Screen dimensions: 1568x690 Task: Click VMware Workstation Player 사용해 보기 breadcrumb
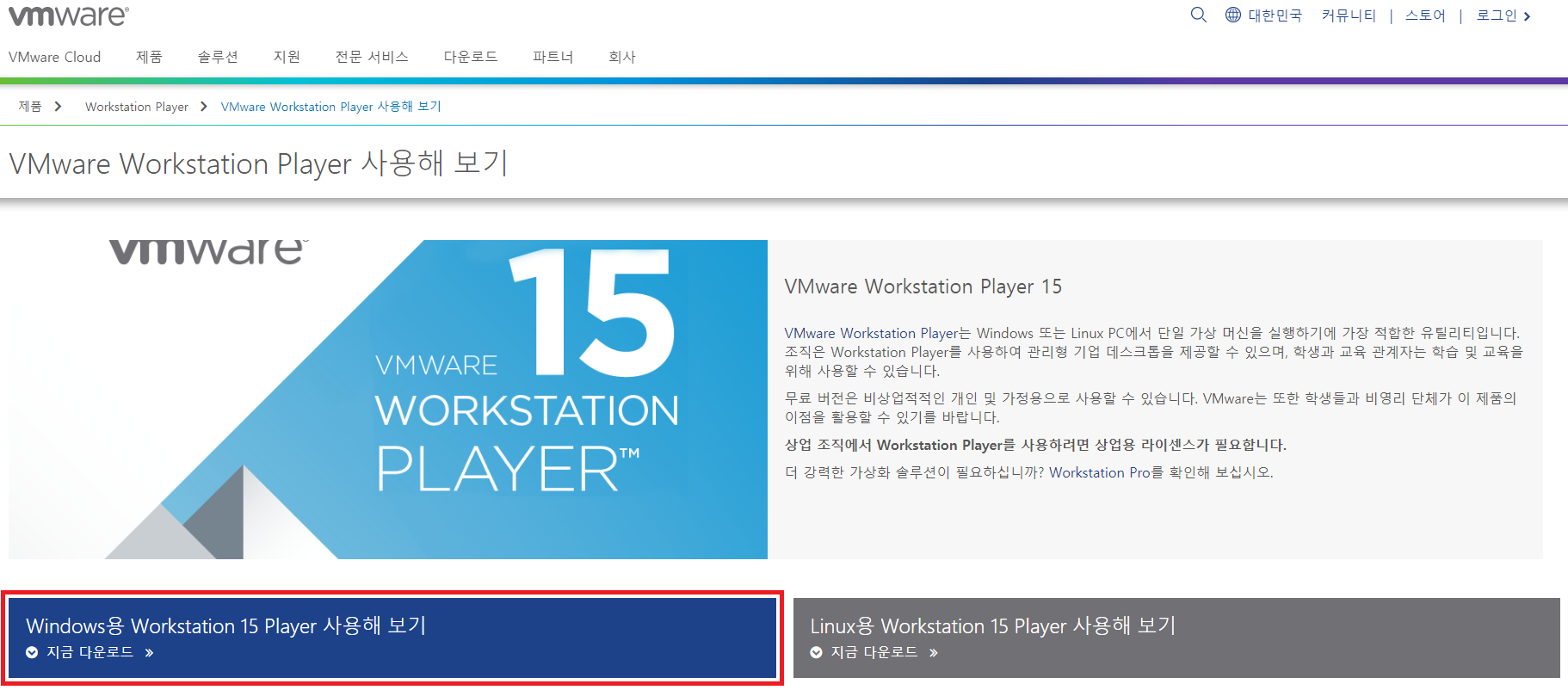point(331,107)
